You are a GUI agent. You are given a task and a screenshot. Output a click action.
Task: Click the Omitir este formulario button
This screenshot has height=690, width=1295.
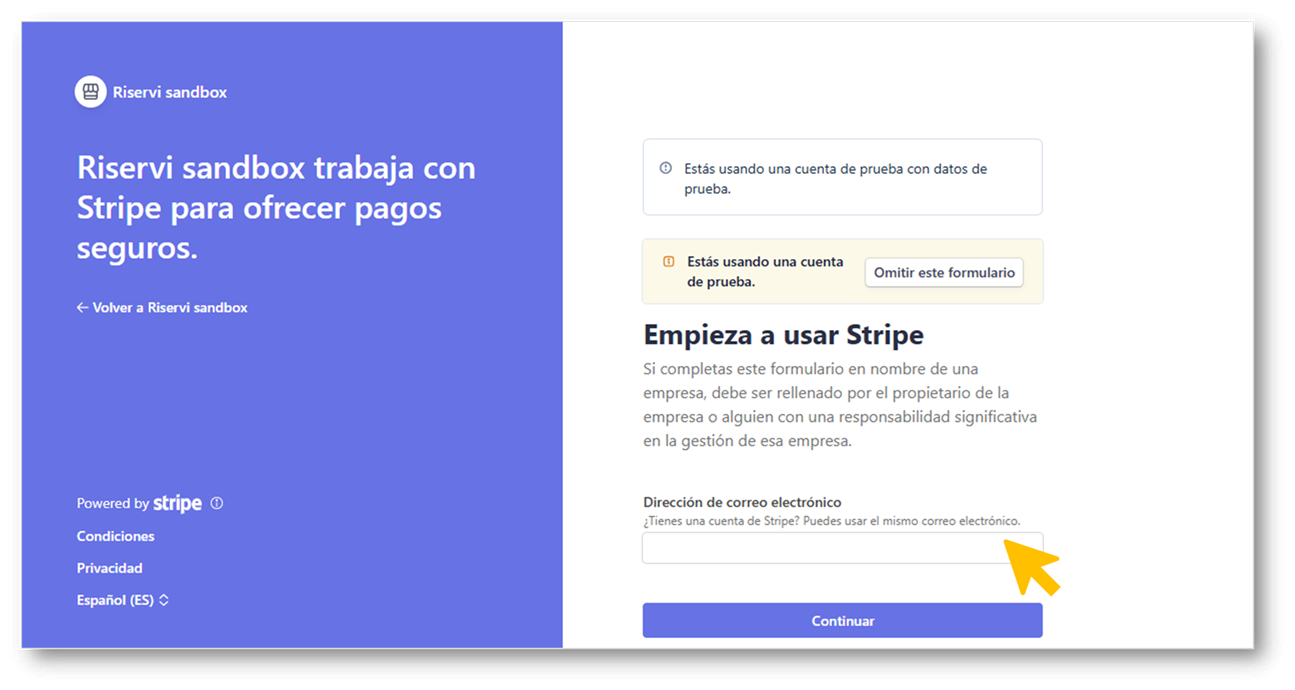point(943,272)
